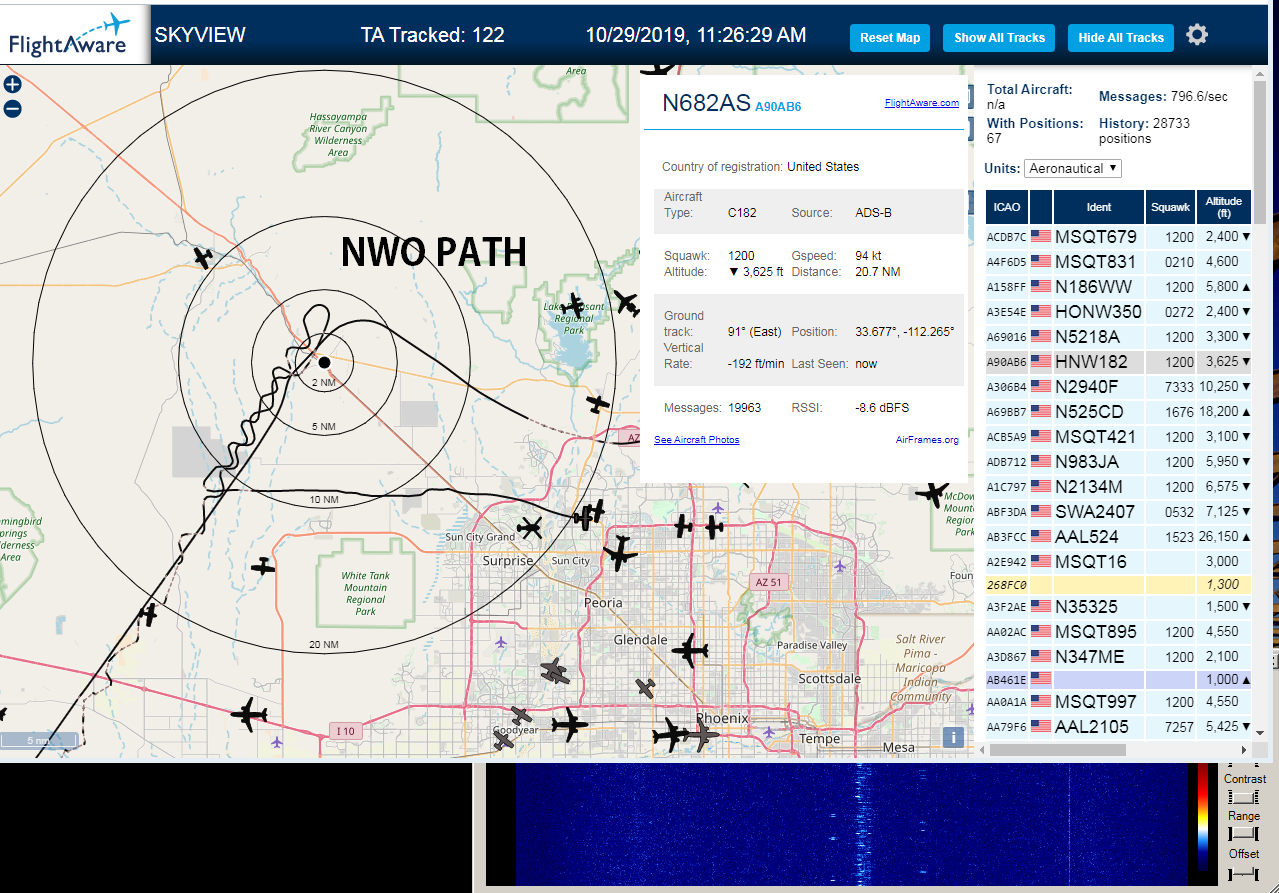Click right arrow of table horizontal scrollbar
1279x893 pixels.
click(1245, 750)
